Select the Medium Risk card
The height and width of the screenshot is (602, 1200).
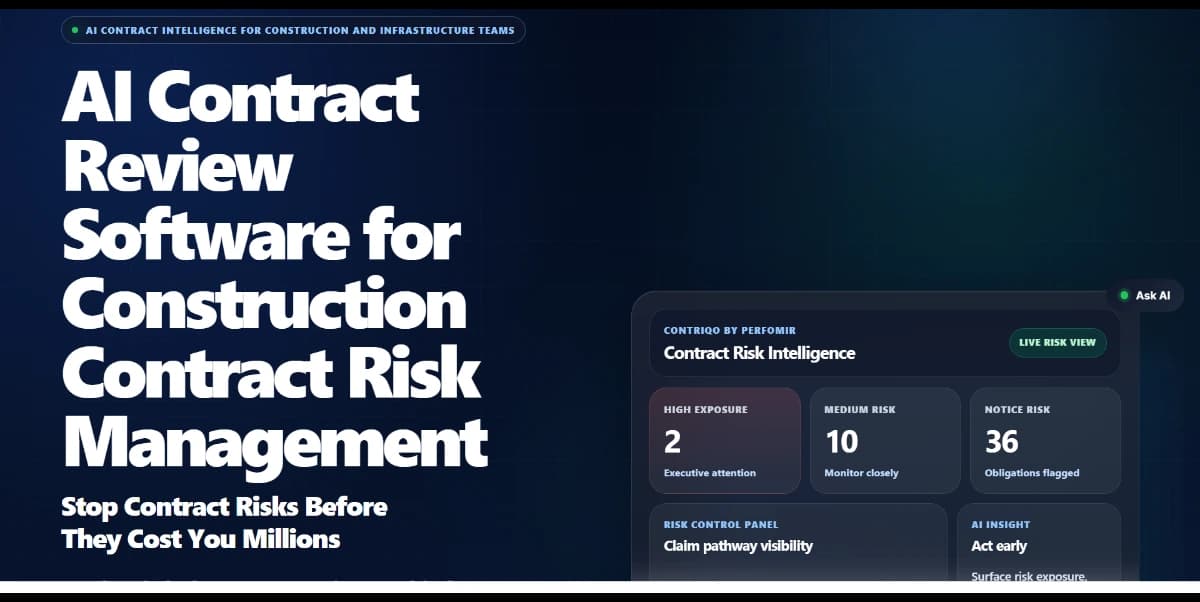click(x=885, y=441)
